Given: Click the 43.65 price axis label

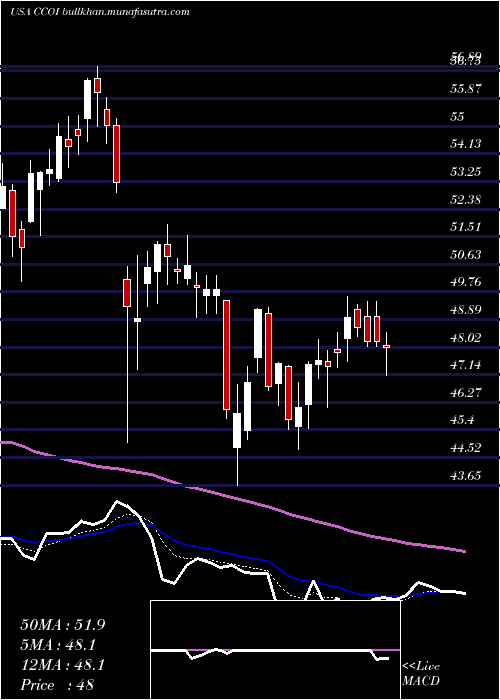Looking at the screenshot, I should coord(466,475).
